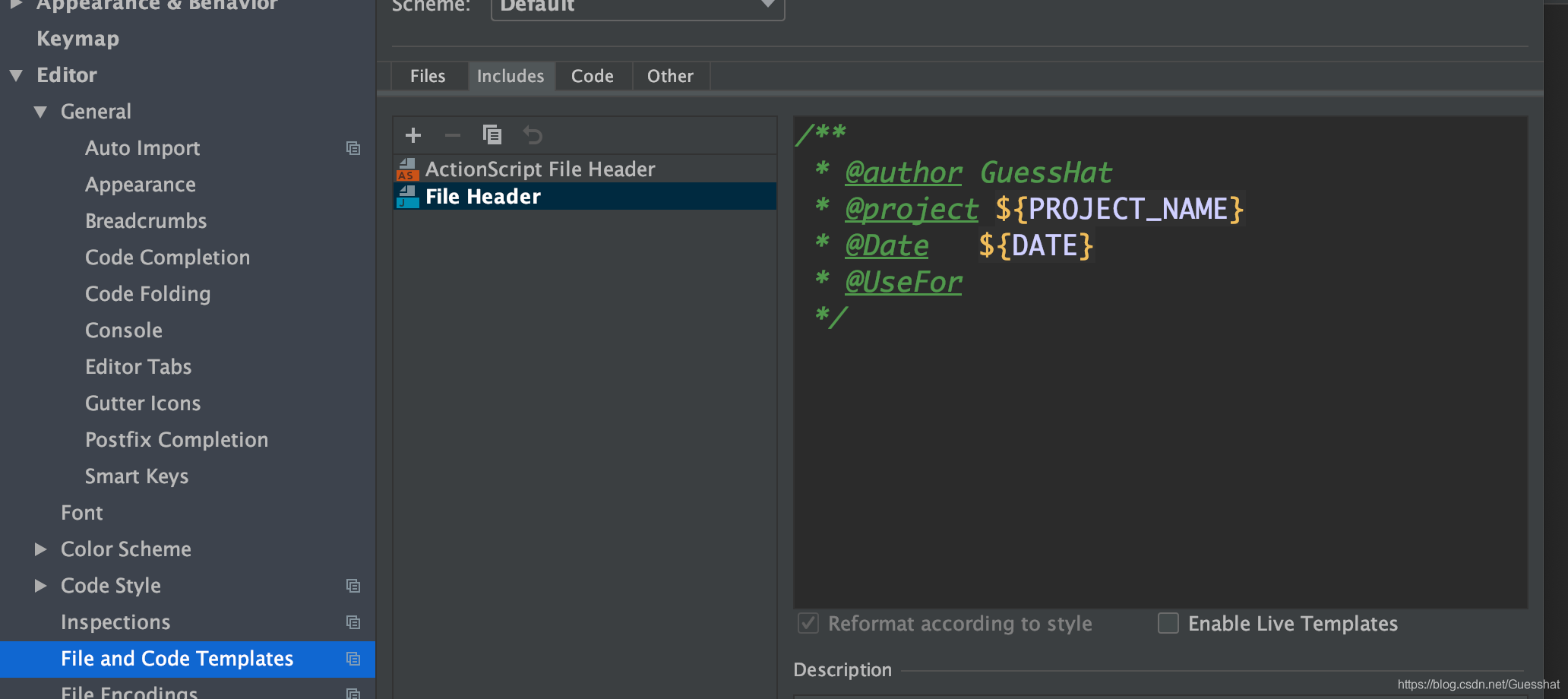Screen dimensions: 1568x699
Task: Open Postfix Completion settings
Action: [x=176, y=440]
